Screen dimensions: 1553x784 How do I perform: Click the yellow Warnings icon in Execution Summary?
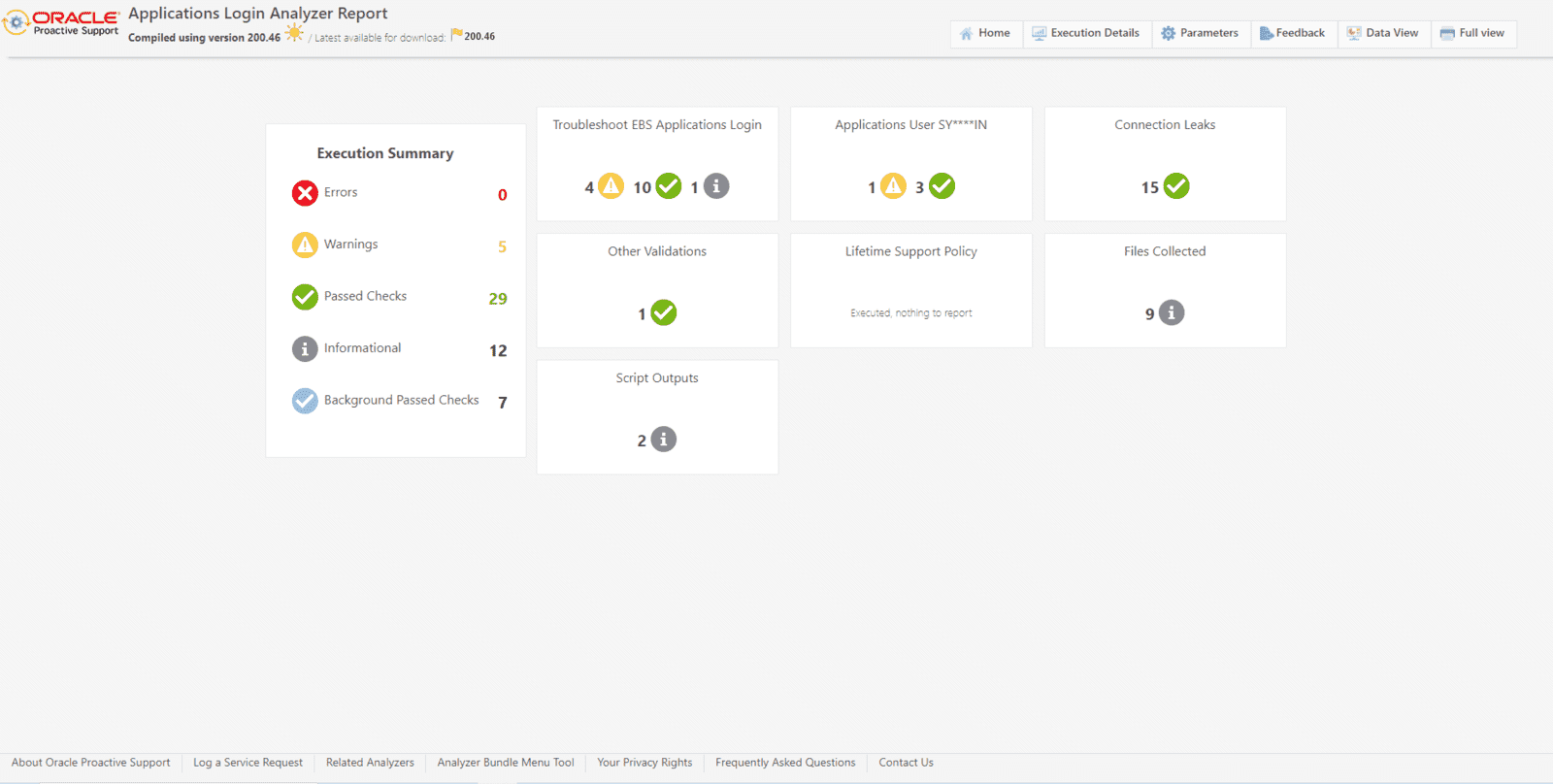pos(305,245)
